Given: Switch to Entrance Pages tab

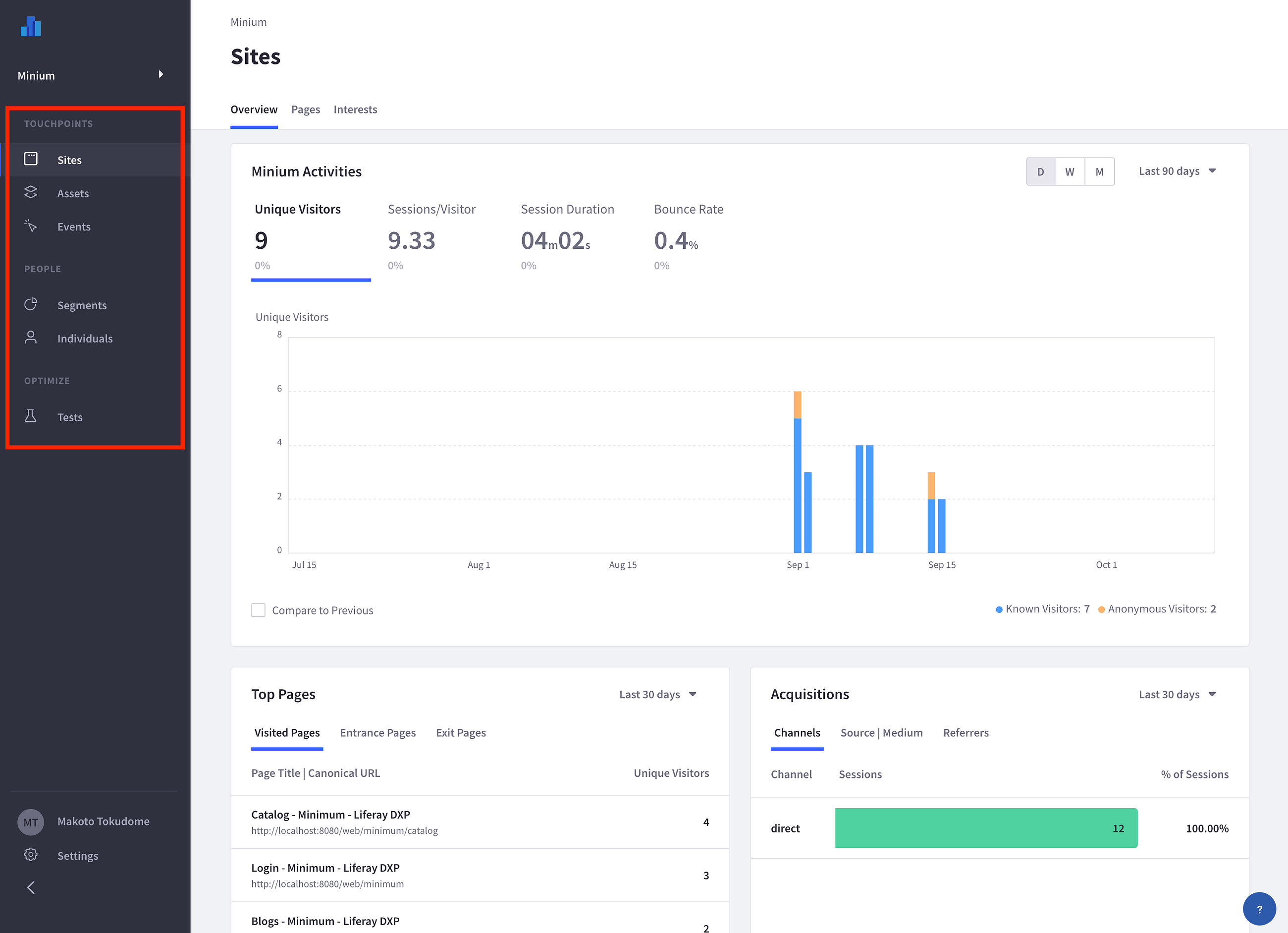Looking at the screenshot, I should 377,732.
